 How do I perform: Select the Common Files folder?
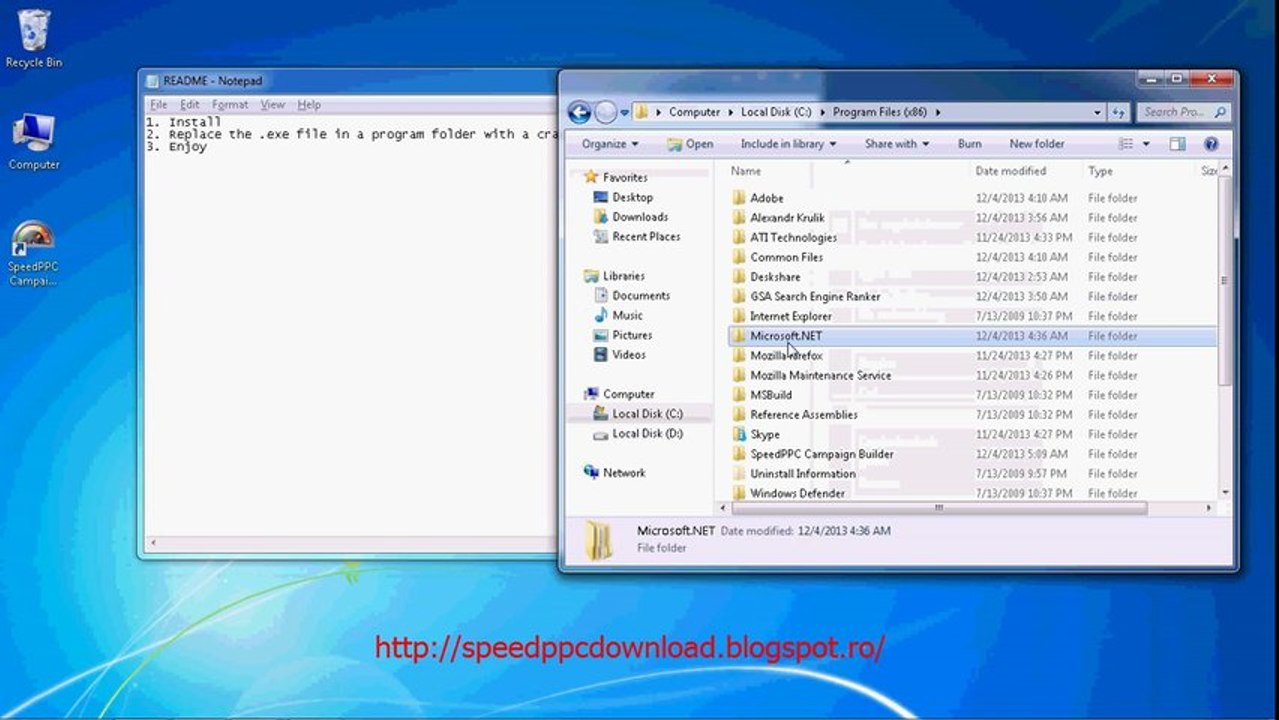(x=786, y=257)
